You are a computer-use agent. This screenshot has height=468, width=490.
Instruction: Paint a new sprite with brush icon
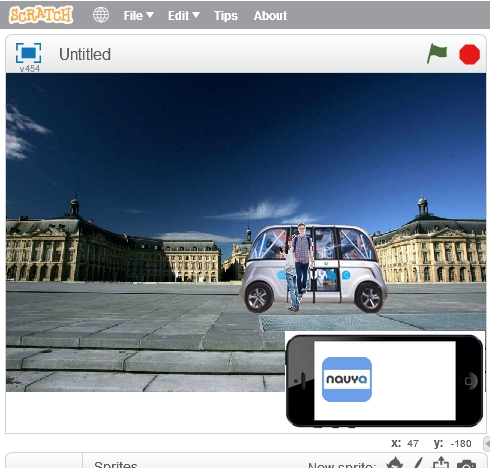pos(417,463)
